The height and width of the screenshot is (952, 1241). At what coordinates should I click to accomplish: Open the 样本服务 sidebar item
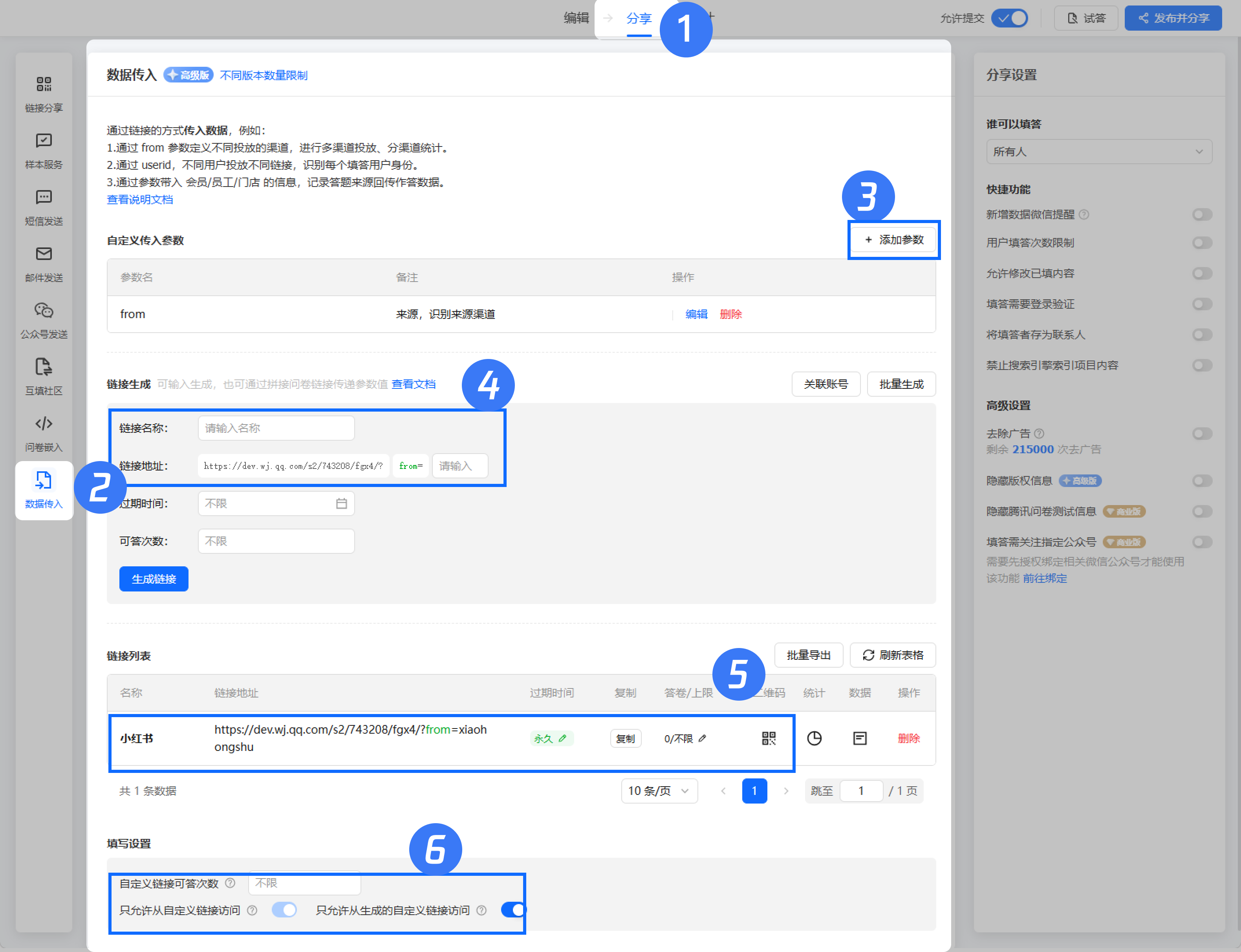(44, 151)
